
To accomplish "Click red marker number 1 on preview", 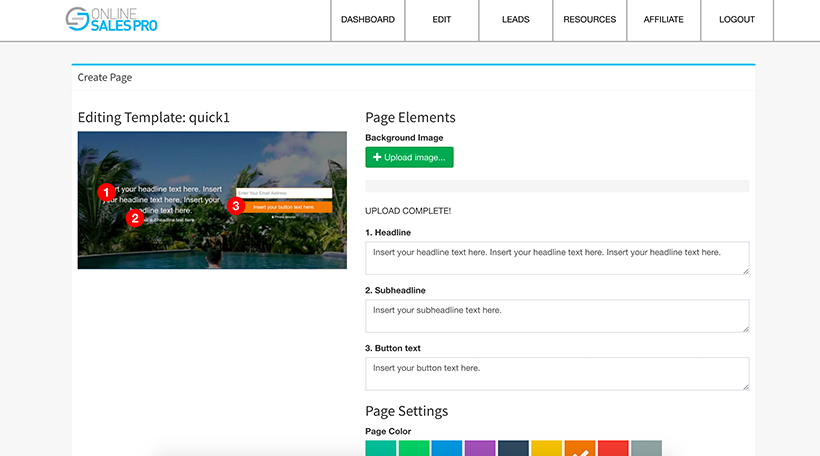I will point(106,191).
